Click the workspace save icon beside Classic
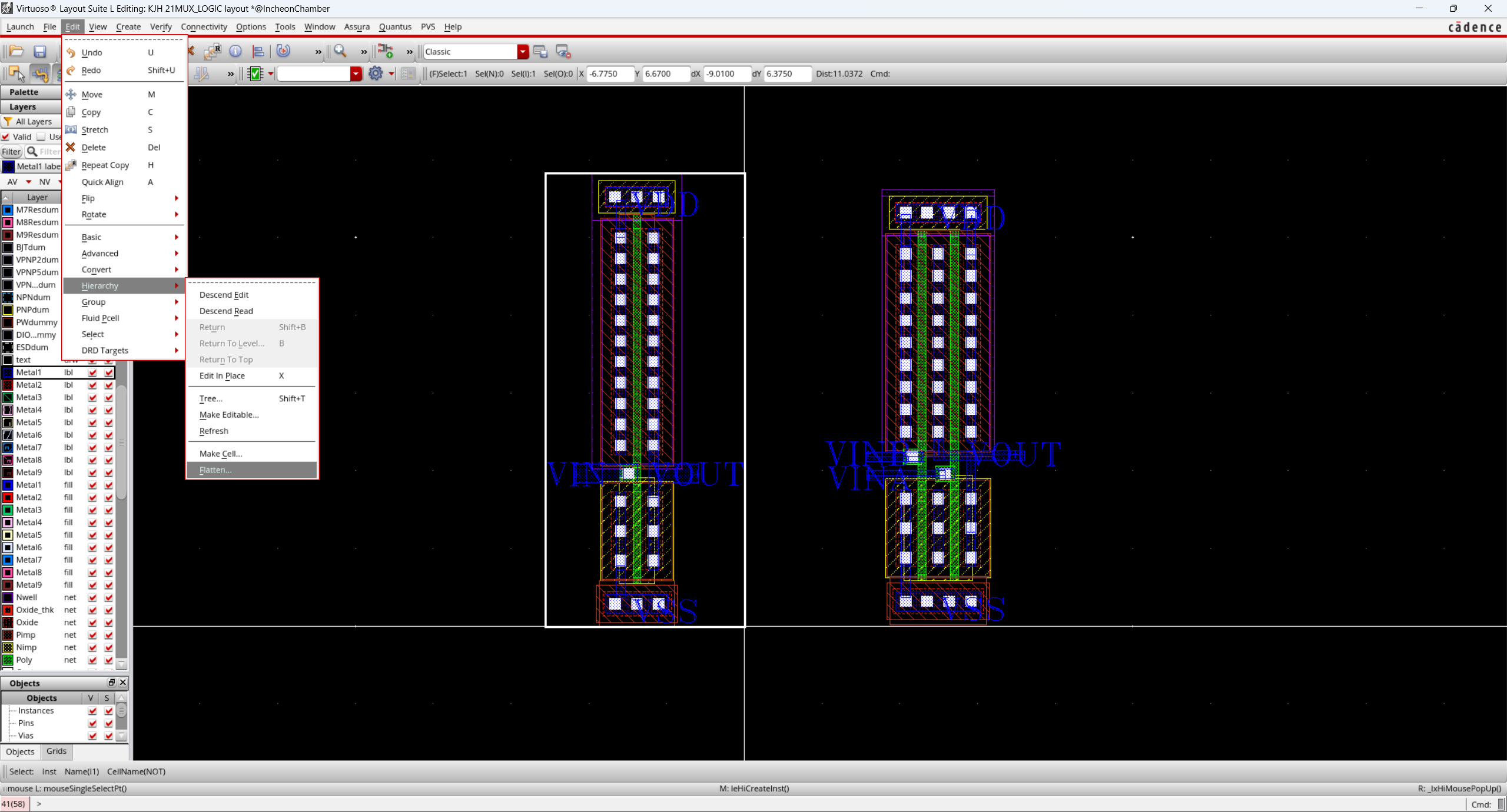Screen dimensions: 1507x812 (540, 52)
